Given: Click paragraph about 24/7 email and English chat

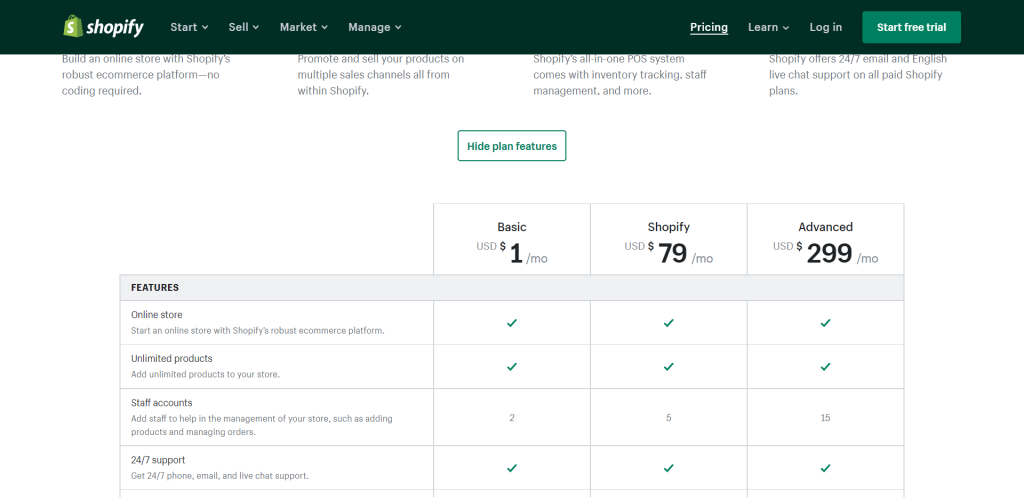Looking at the screenshot, I should click(x=857, y=75).
